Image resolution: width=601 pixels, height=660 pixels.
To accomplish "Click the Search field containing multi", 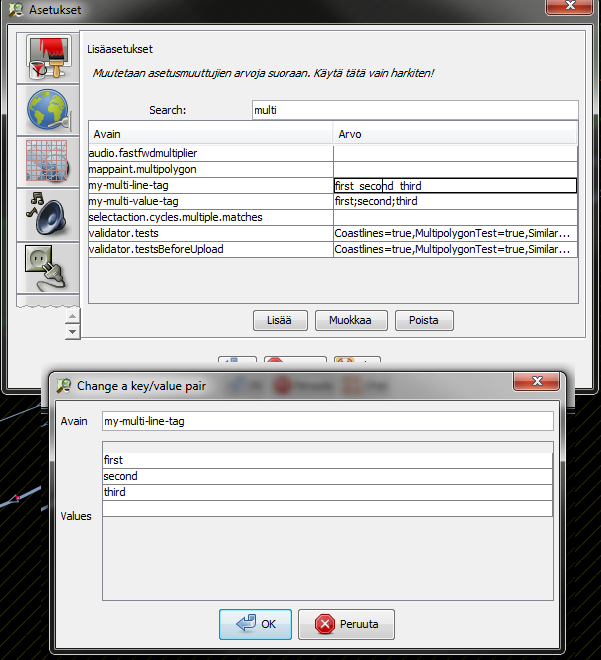I will click(414, 110).
